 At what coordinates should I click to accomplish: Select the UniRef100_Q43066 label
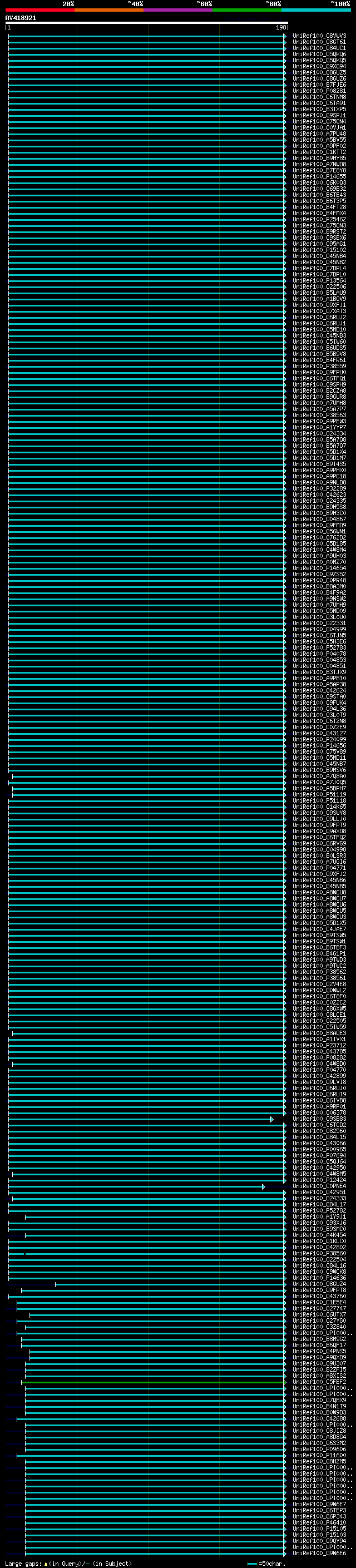click(x=319, y=1143)
